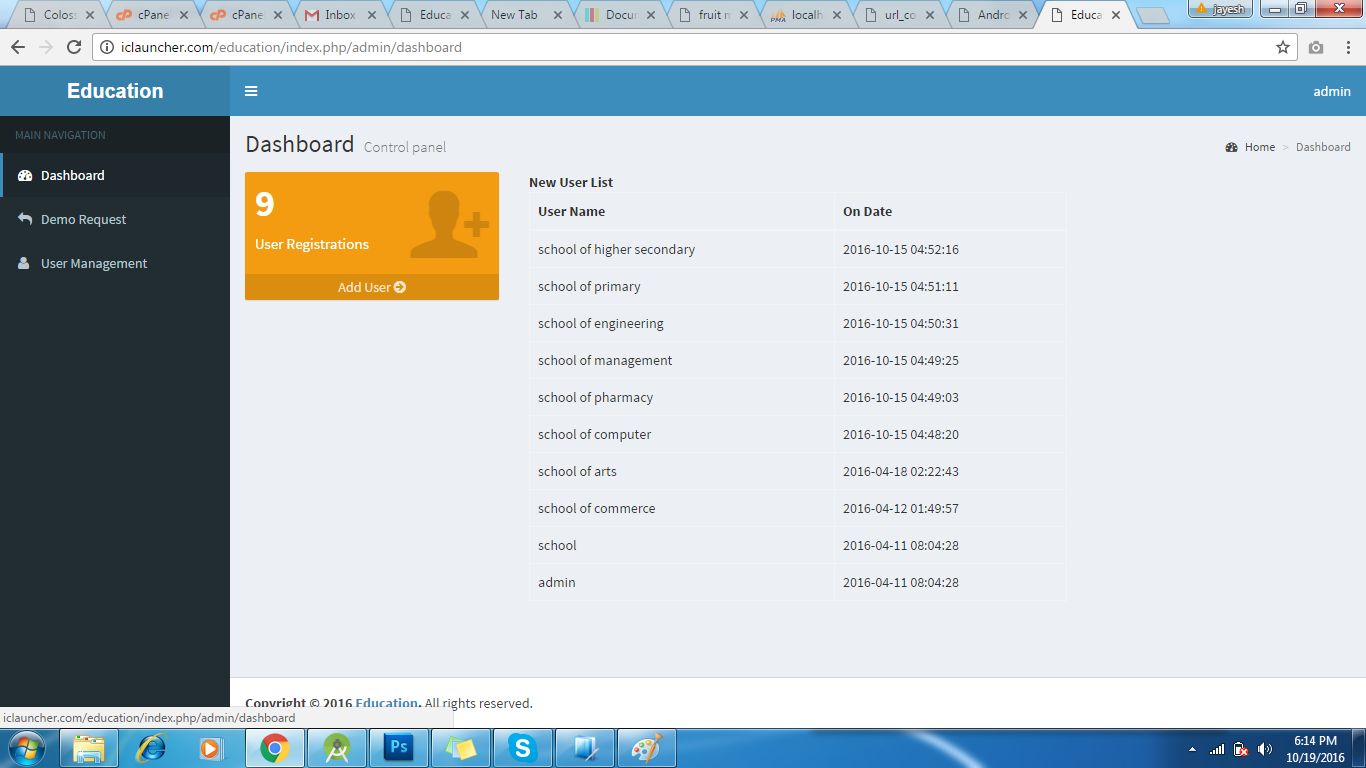Go back with browser back arrow
The width and height of the screenshot is (1366, 768).
(18, 47)
